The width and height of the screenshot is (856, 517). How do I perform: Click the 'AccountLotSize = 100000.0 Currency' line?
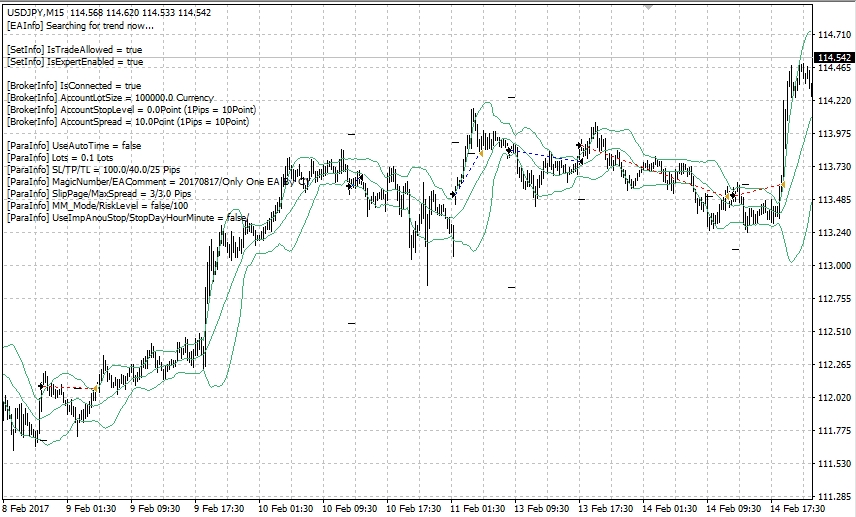[x=110, y=98]
